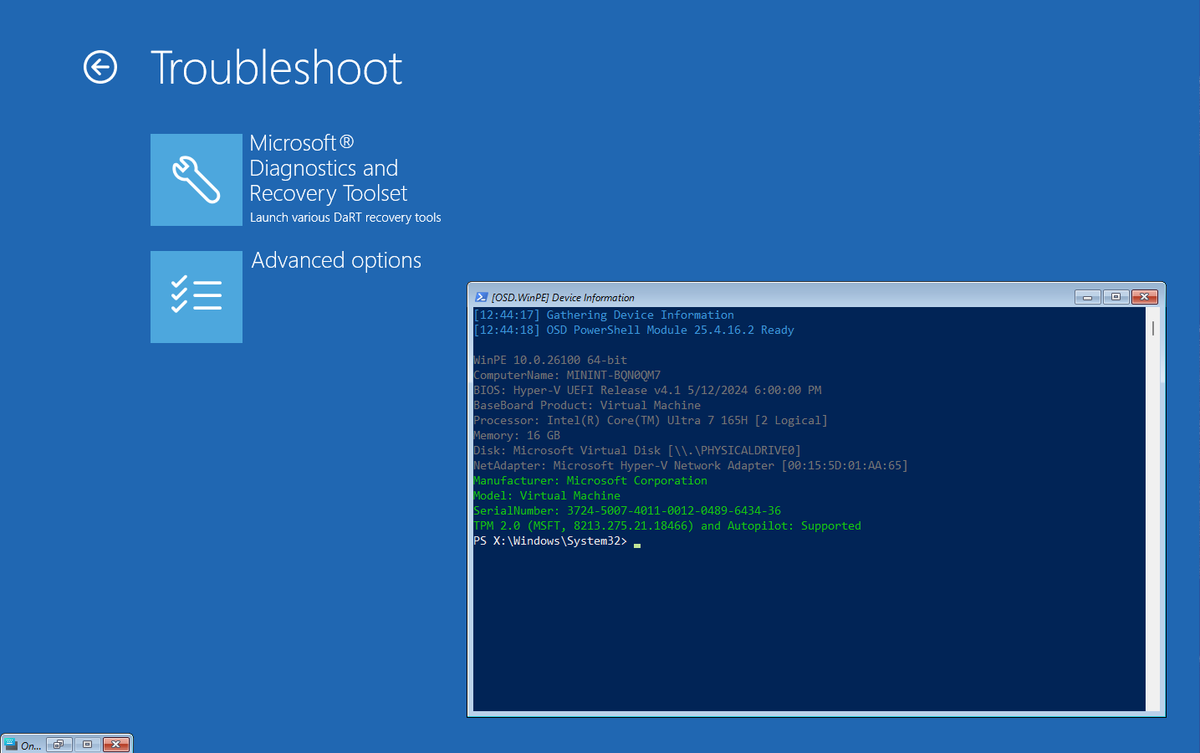This screenshot has height=753, width=1200.
Task: Open the Diagnostics and Recovery Toolset wrench tile
Action: click(x=196, y=179)
